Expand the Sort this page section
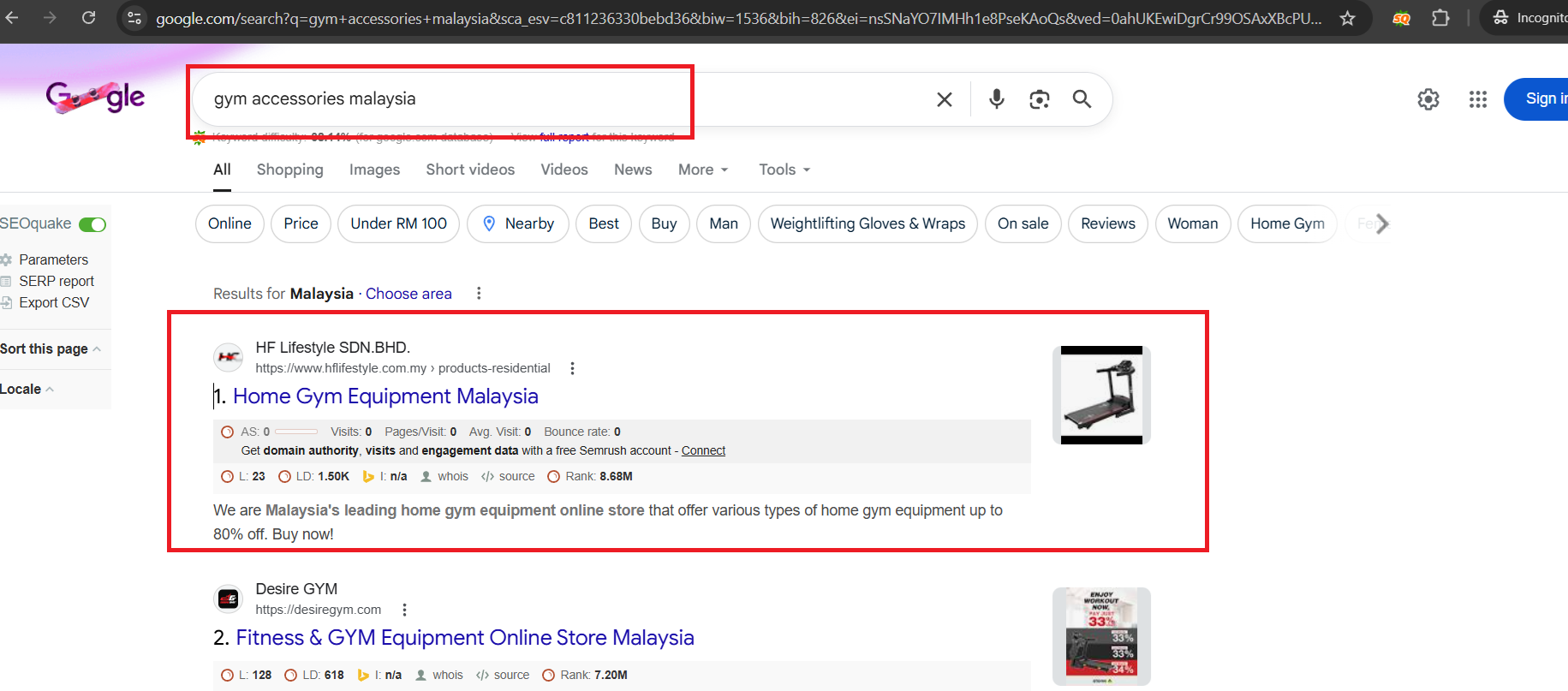 point(50,348)
